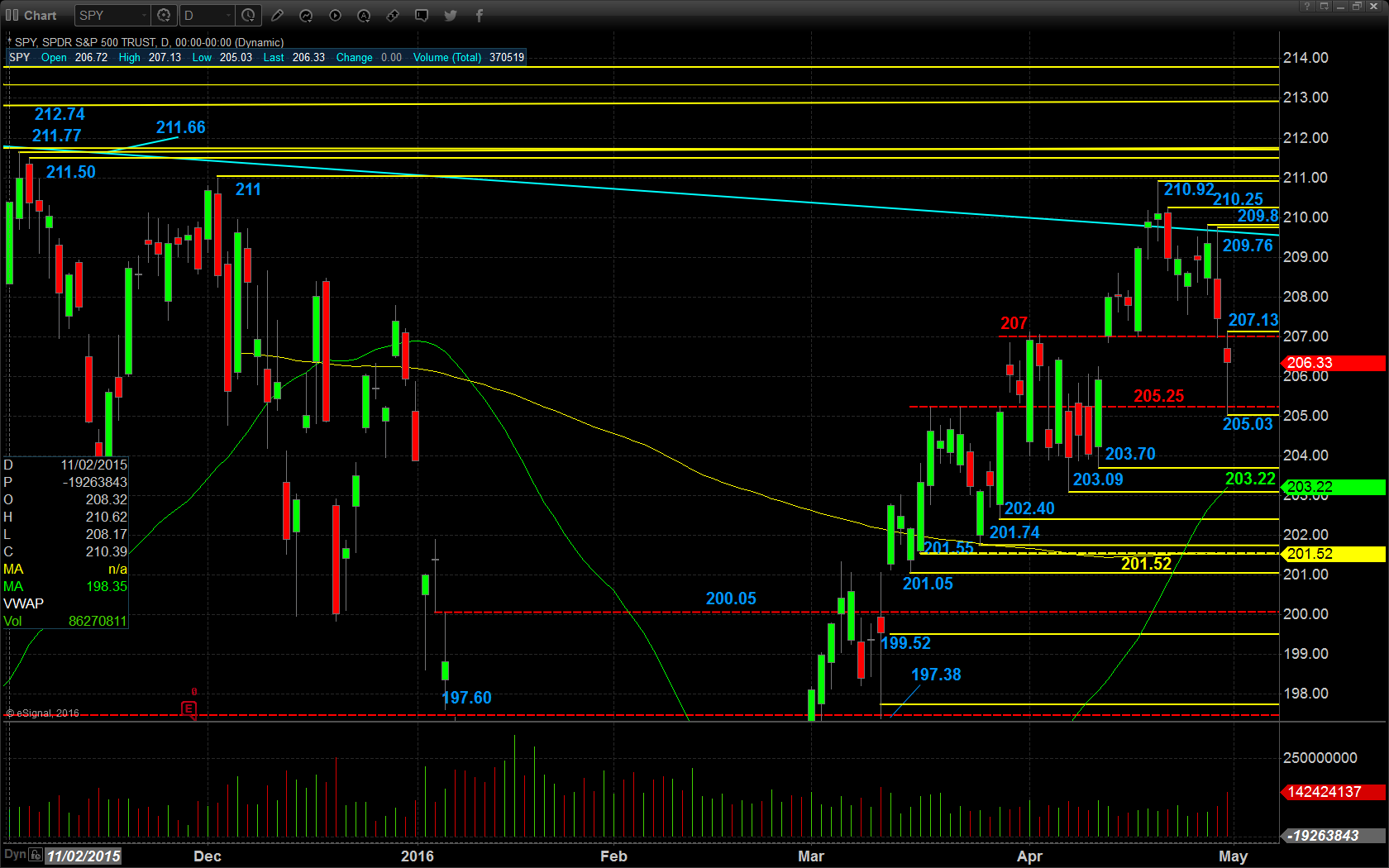
Task: Expand the SPY symbol dropdown
Action: (x=144, y=16)
